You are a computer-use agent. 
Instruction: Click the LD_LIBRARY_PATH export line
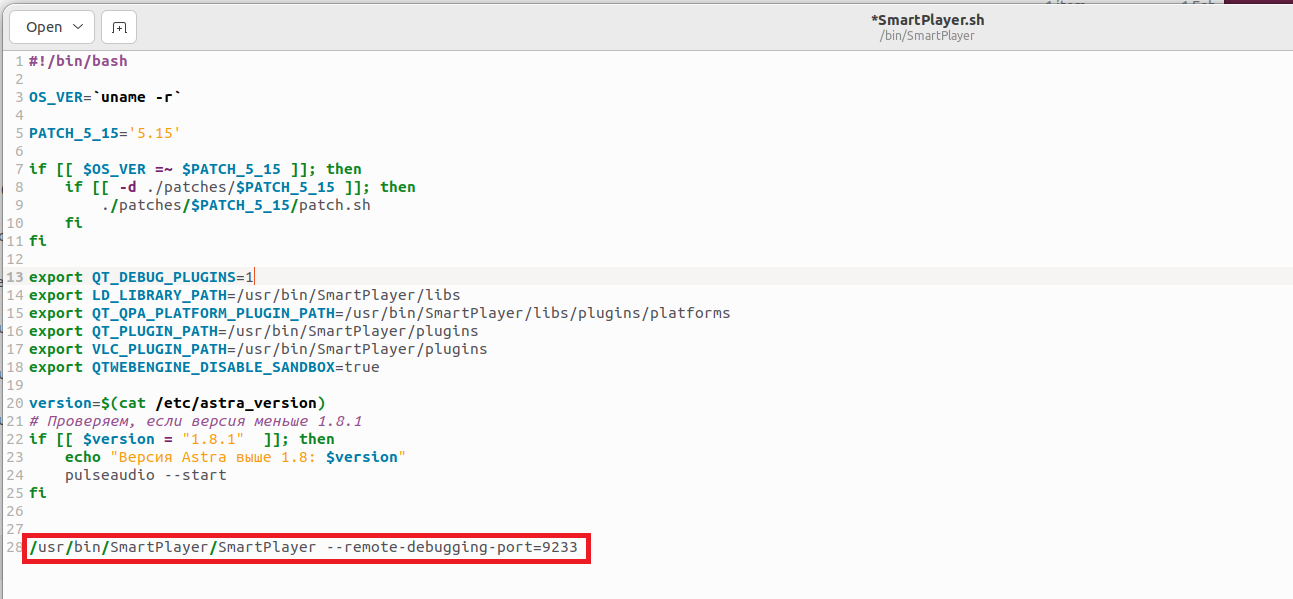pos(244,295)
